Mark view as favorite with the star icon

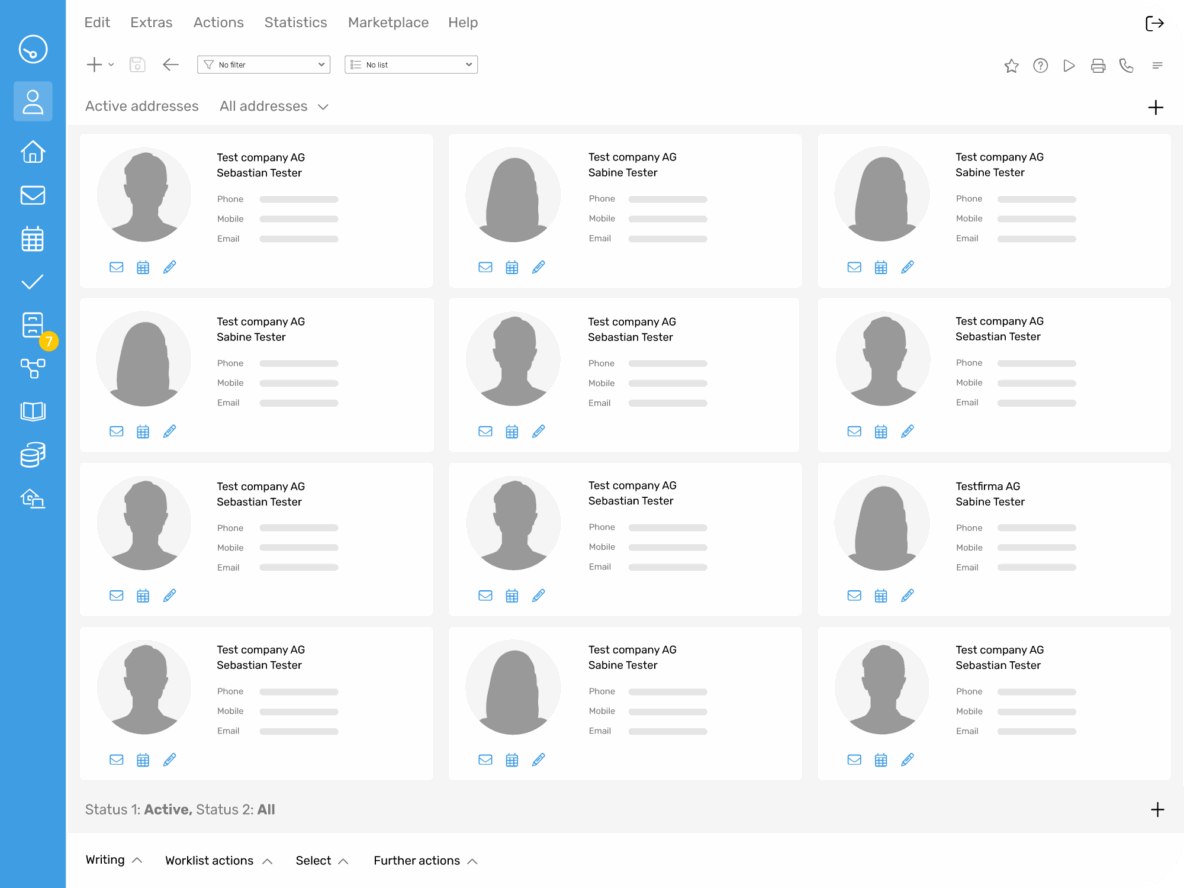pyautogui.click(x=1011, y=64)
